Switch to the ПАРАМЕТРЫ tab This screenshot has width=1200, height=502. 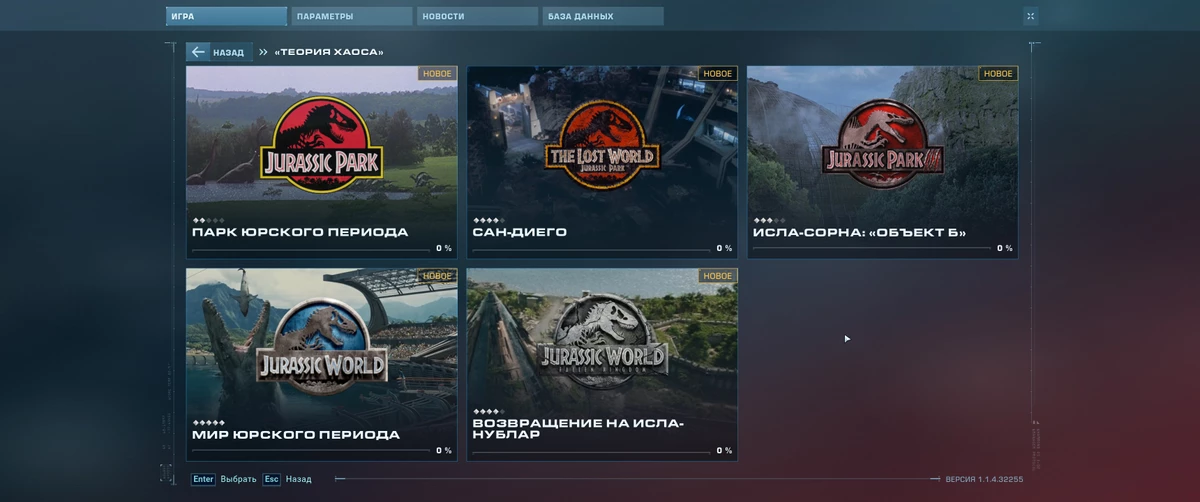click(352, 16)
